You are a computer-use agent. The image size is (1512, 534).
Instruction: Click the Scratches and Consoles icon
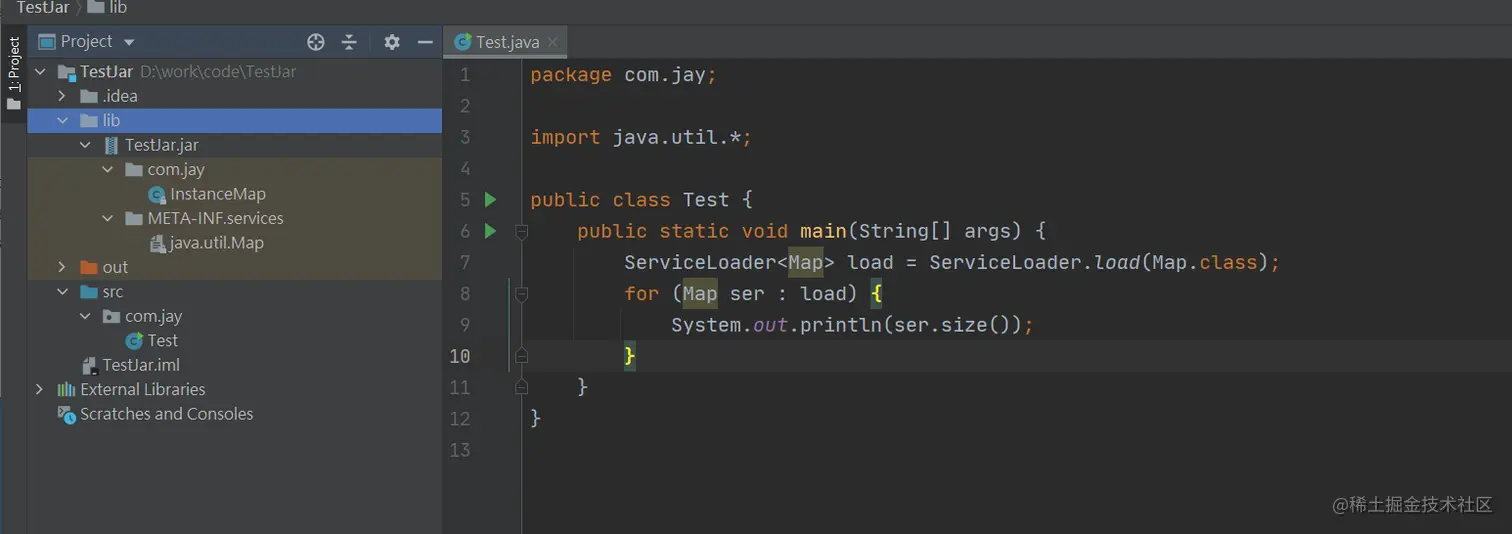pyautogui.click(x=67, y=414)
